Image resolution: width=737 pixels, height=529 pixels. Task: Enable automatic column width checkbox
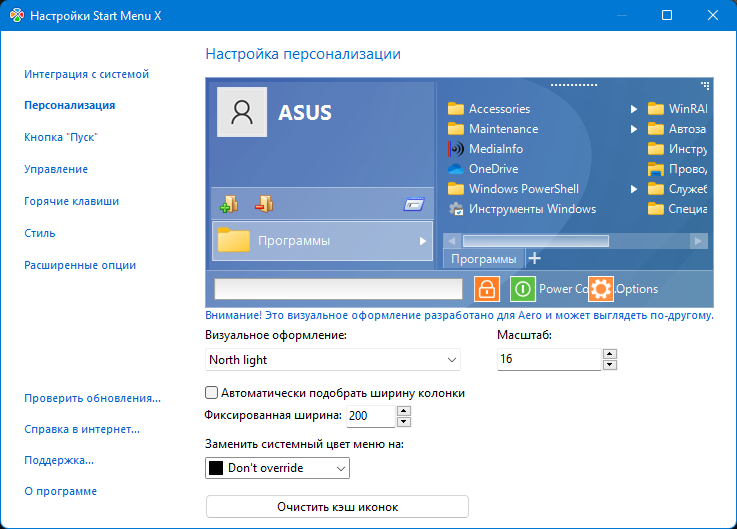click(211, 393)
